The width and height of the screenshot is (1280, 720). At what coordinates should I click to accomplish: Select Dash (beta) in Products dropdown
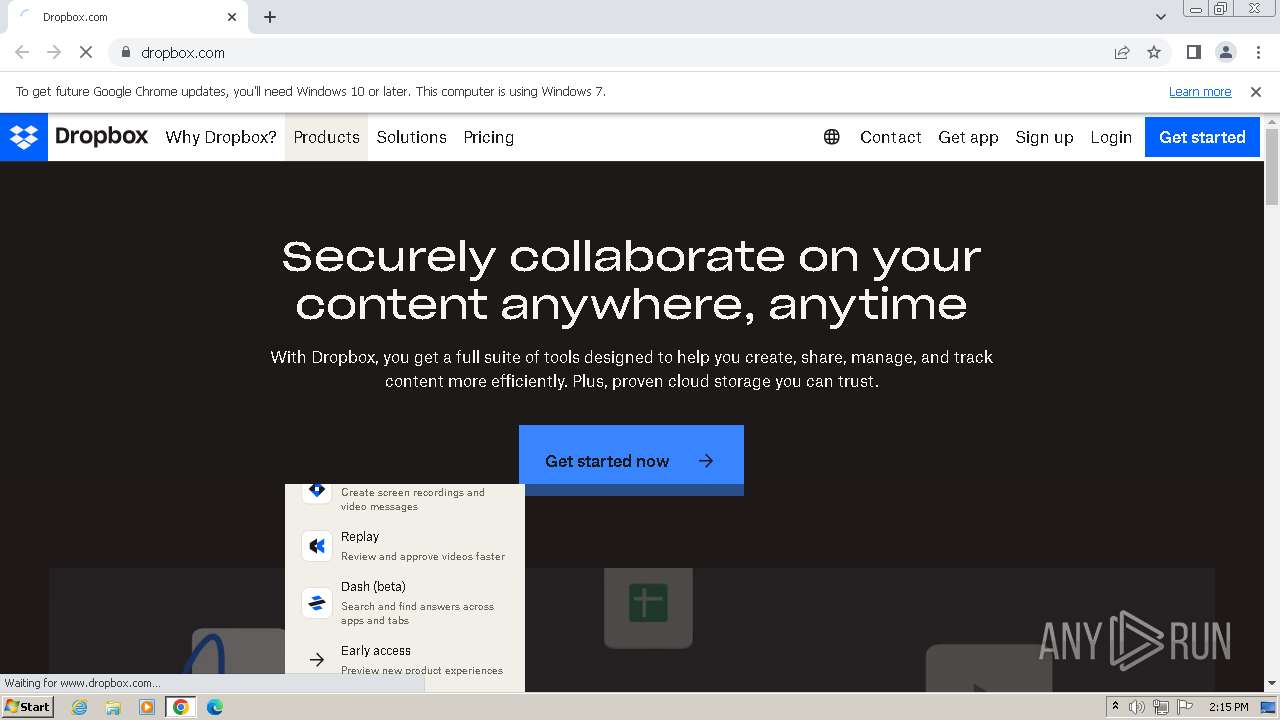pyautogui.click(x=404, y=603)
